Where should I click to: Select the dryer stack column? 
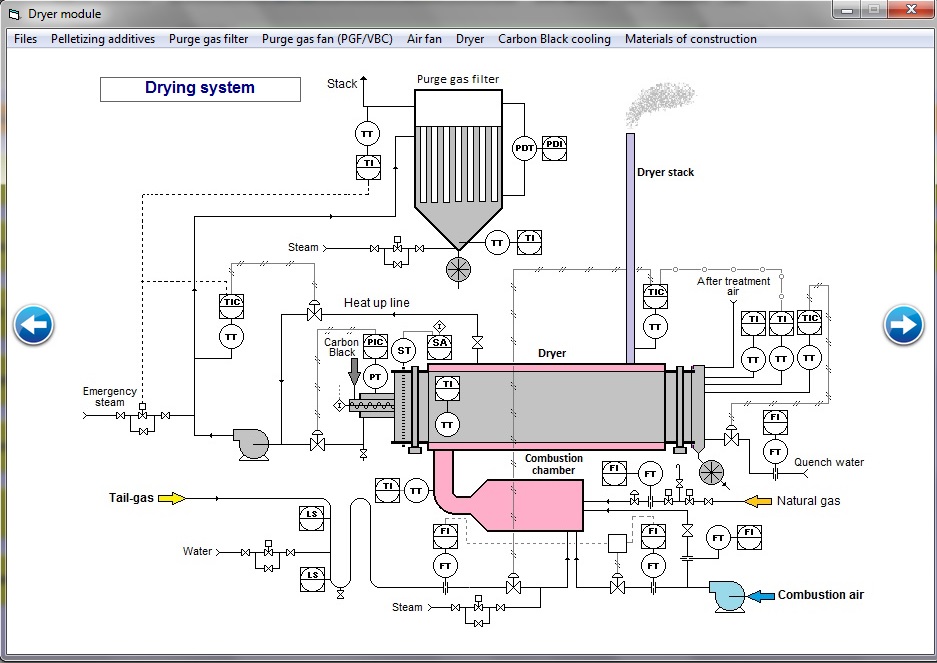click(630, 248)
